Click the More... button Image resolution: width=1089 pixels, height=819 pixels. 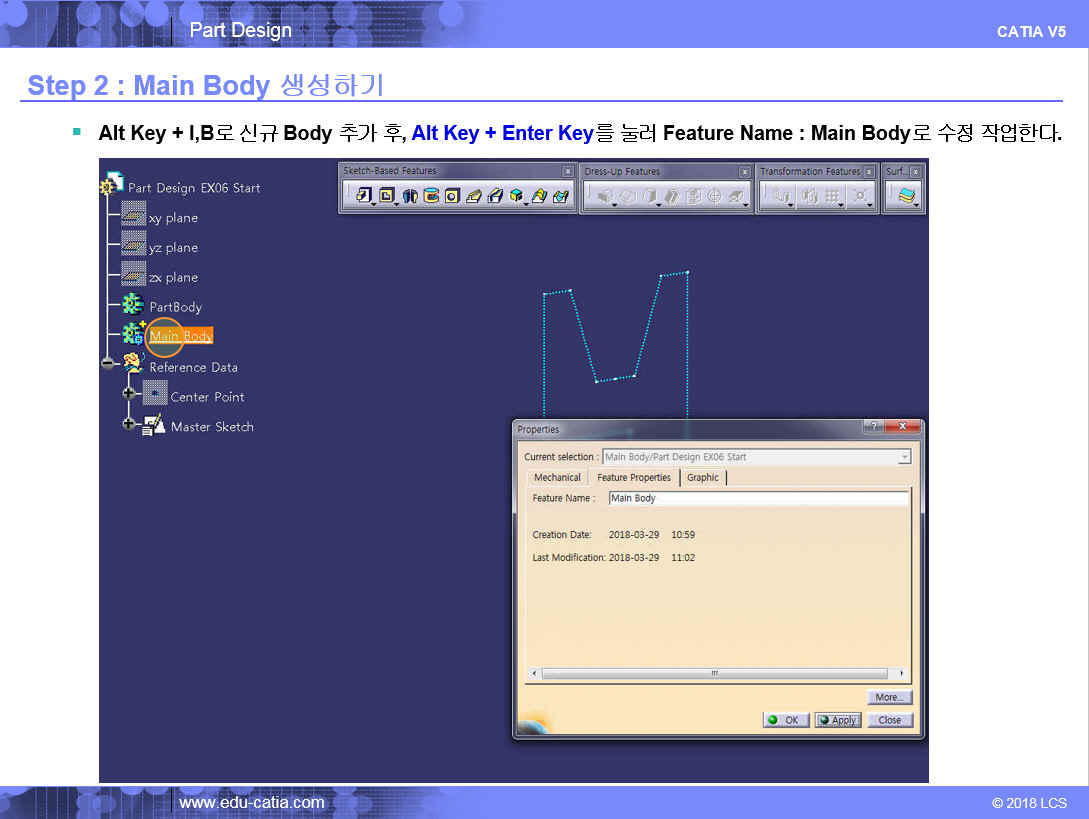click(x=889, y=697)
